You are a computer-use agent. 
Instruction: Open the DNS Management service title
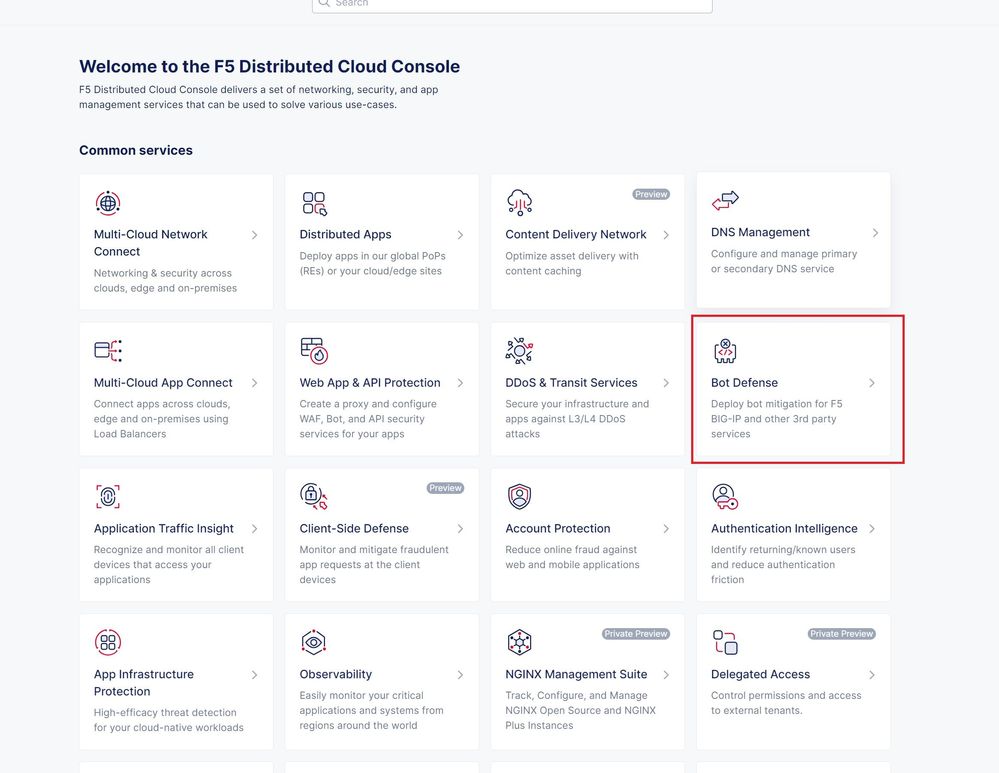(760, 233)
